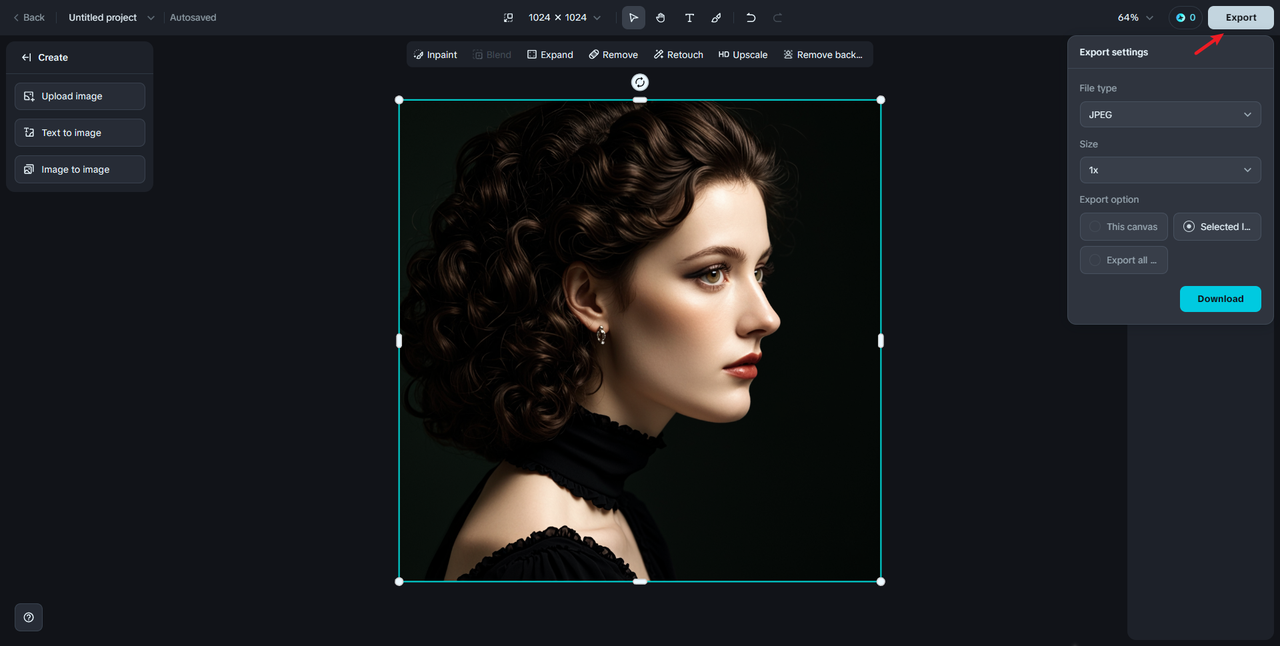Click the Export button

pos(1241,17)
